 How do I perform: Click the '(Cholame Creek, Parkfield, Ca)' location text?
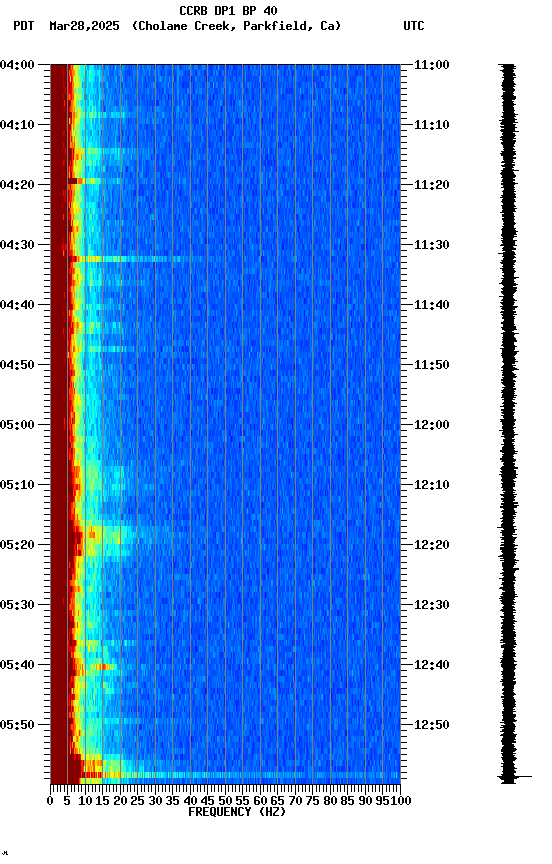click(x=236, y=26)
